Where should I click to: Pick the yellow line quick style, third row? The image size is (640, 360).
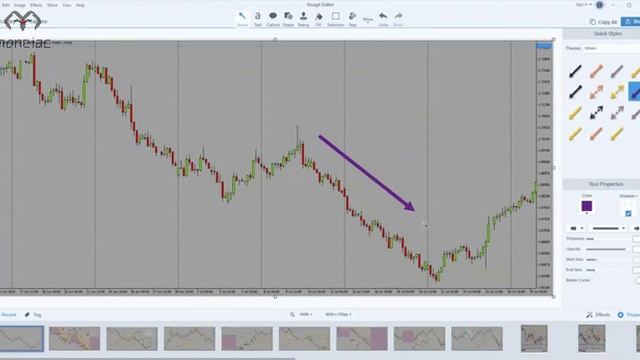pyautogui.click(x=575, y=113)
